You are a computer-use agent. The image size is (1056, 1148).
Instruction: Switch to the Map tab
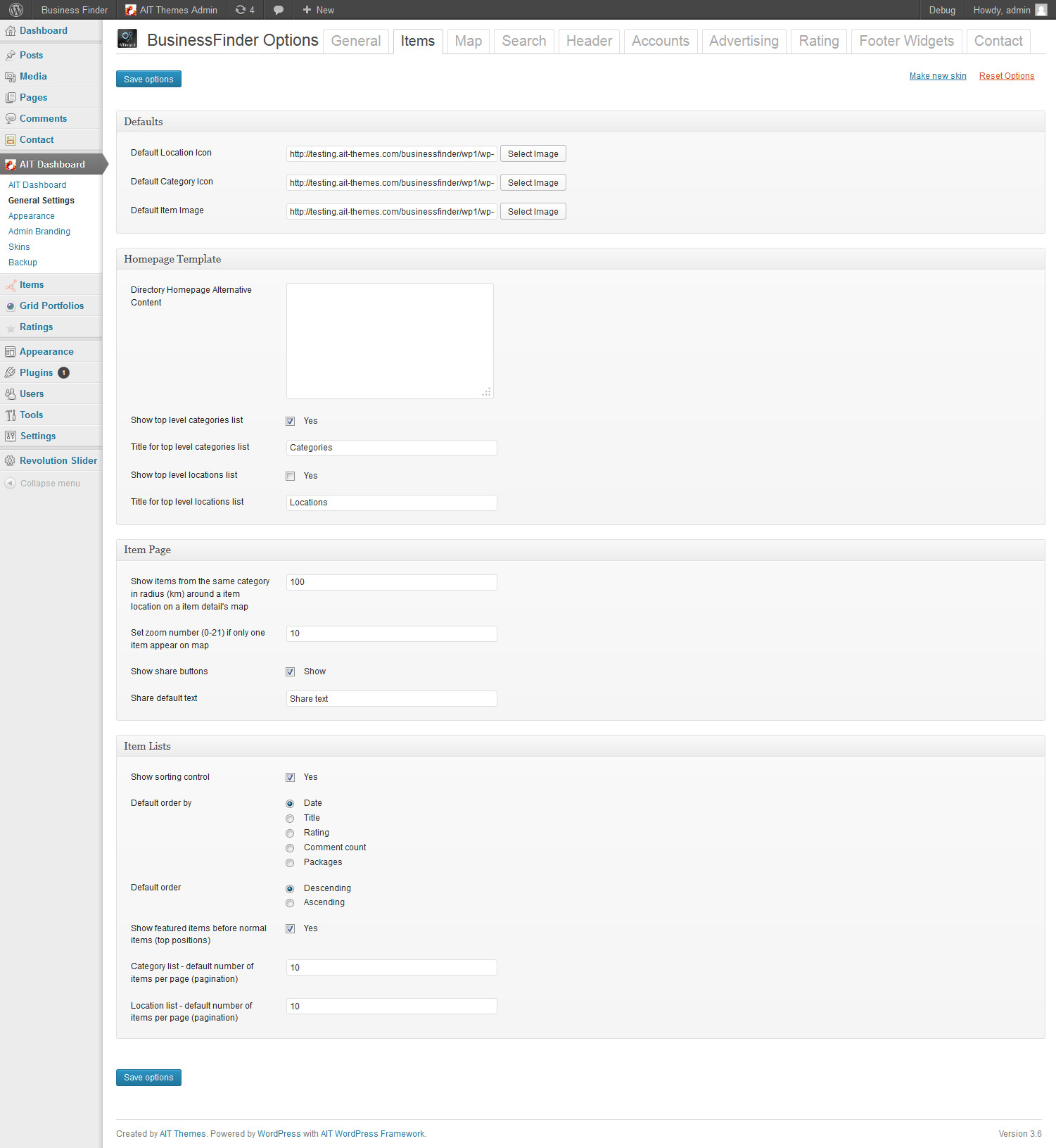(x=468, y=41)
